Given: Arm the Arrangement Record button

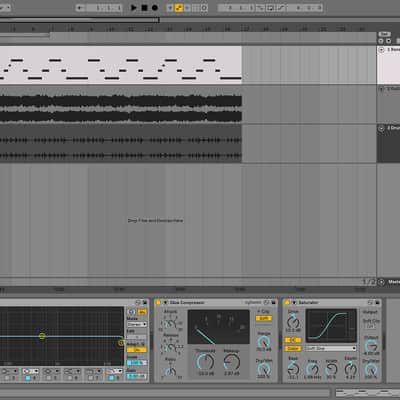Looking at the screenshot, I should [x=155, y=7].
